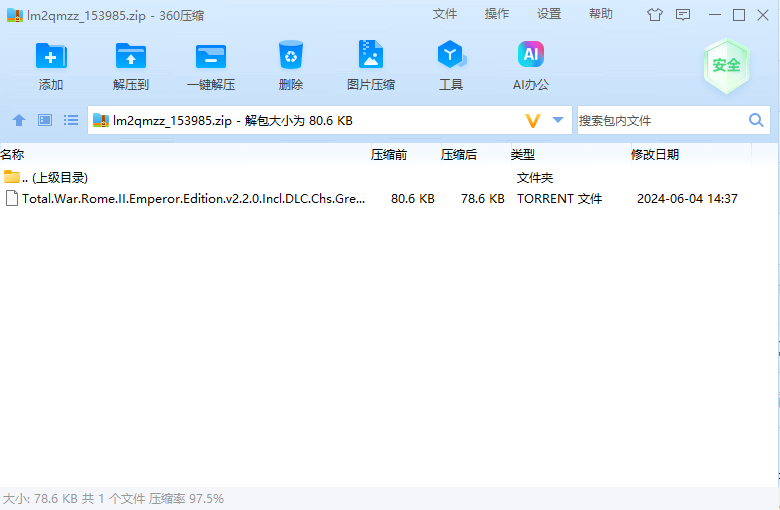Switch to the thumbnail view icon
The width and height of the screenshot is (780, 510).
pos(45,120)
